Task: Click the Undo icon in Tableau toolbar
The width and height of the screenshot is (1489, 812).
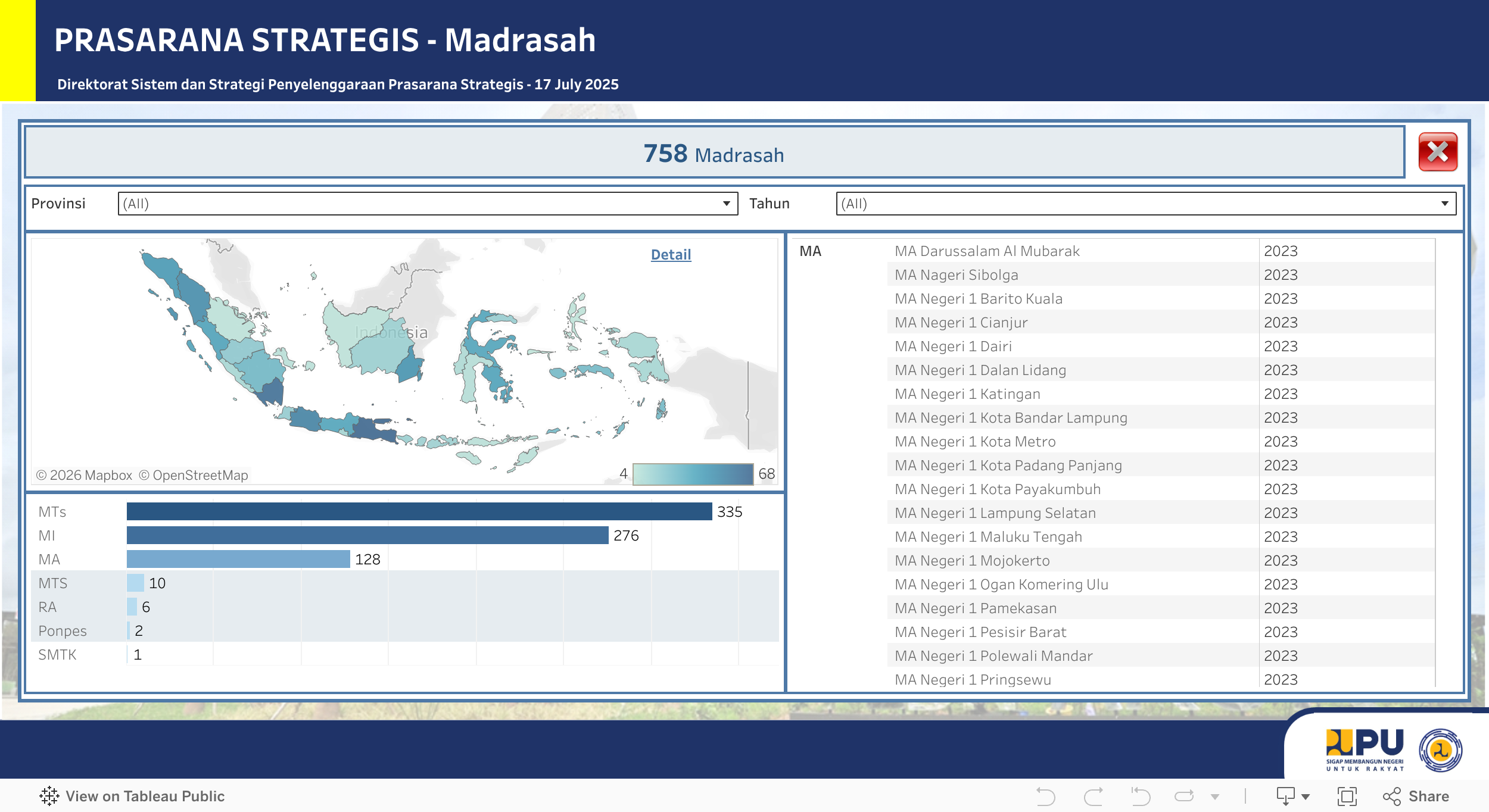Action: [x=1045, y=796]
